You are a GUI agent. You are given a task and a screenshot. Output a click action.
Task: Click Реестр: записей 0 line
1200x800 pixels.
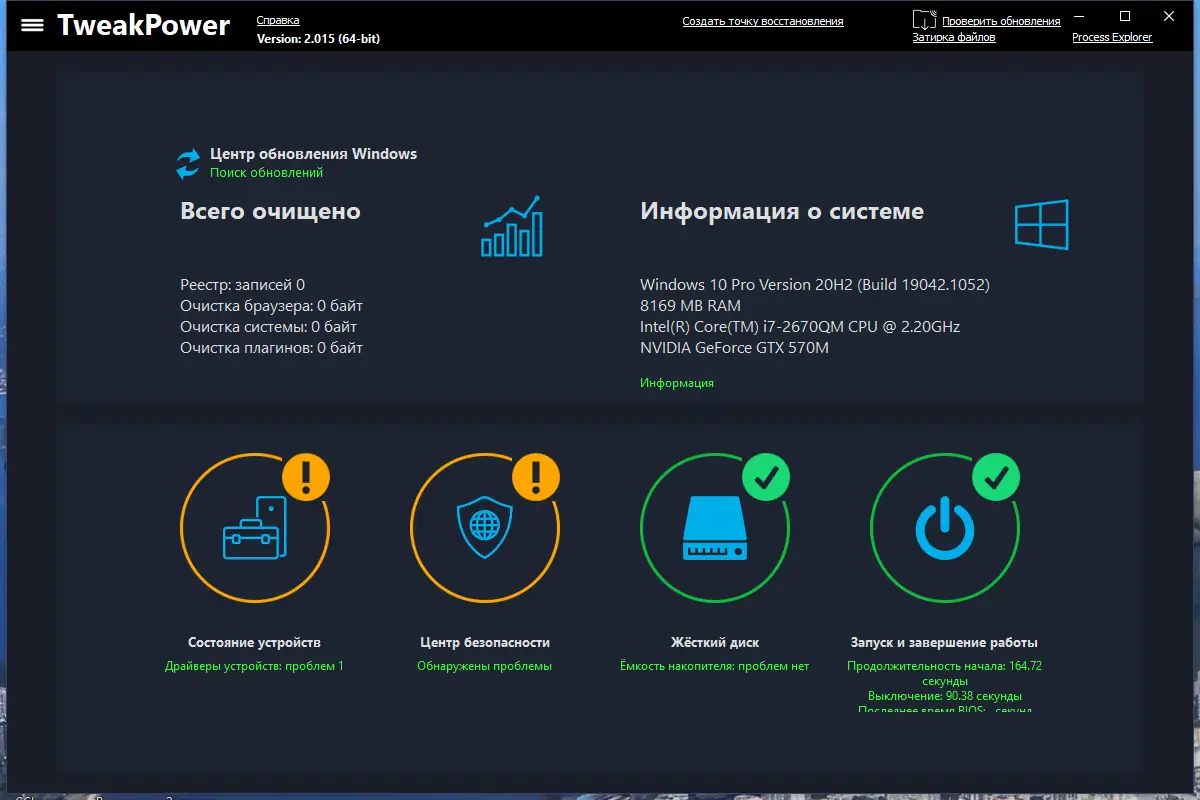[x=242, y=285]
